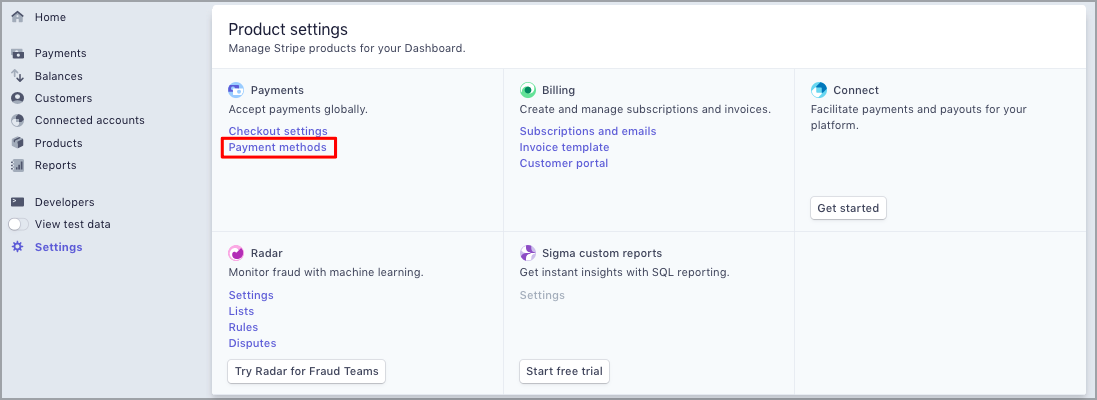This screenshot has width=1097, height=400.
Task: Click the greyed Sigma Settings link
Action: point(542,295)
